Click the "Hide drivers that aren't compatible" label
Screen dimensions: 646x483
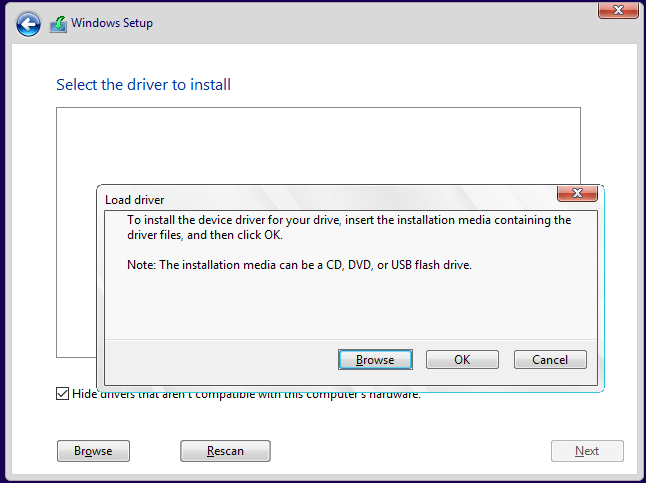tap(246, 394)
